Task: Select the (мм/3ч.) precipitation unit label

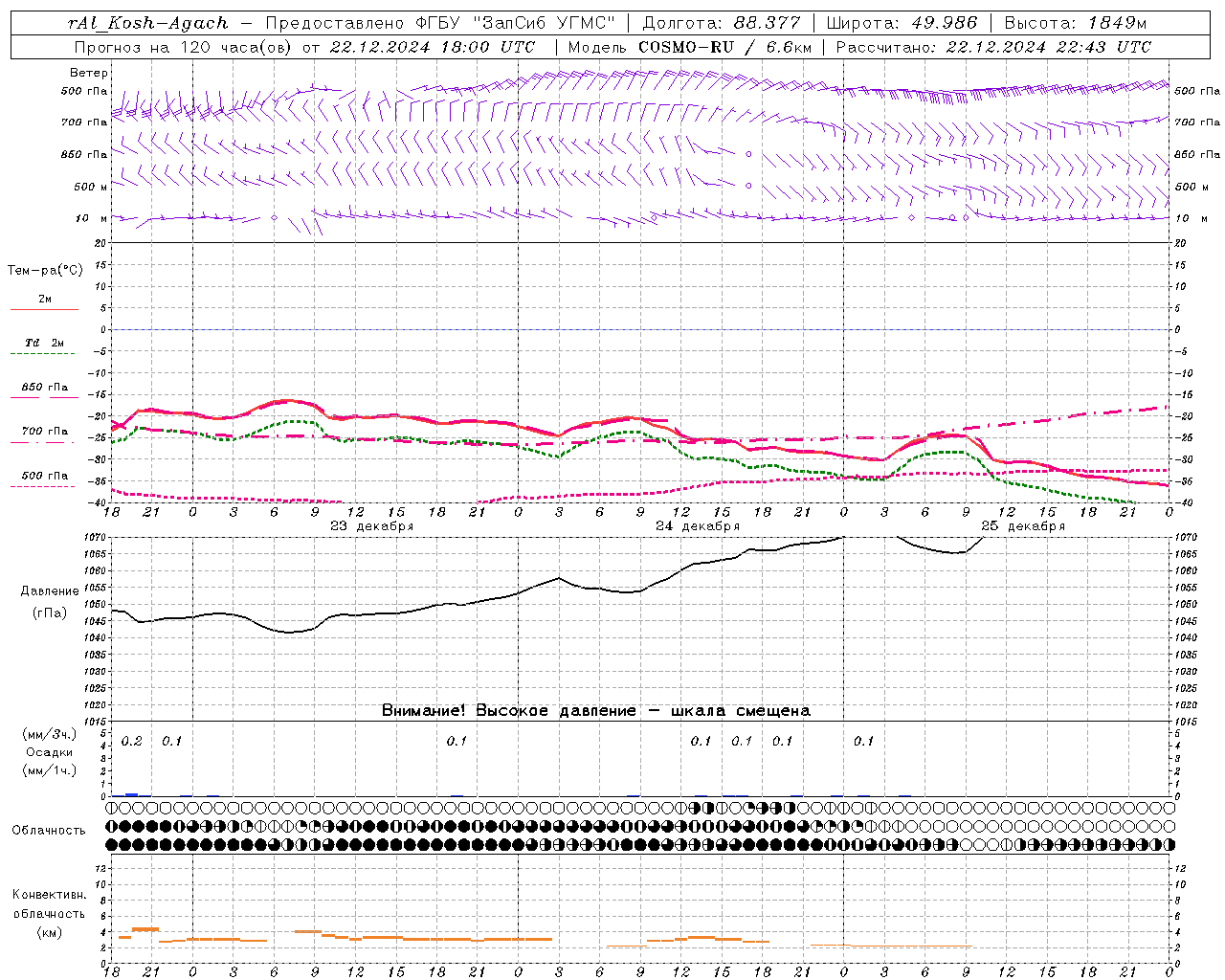Action: pos(50,734)
